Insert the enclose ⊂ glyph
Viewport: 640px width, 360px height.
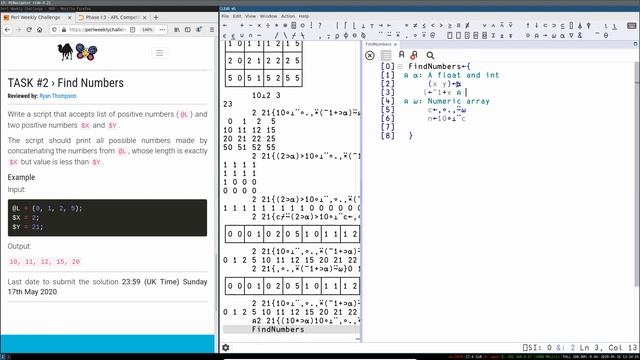coord(545,26)
